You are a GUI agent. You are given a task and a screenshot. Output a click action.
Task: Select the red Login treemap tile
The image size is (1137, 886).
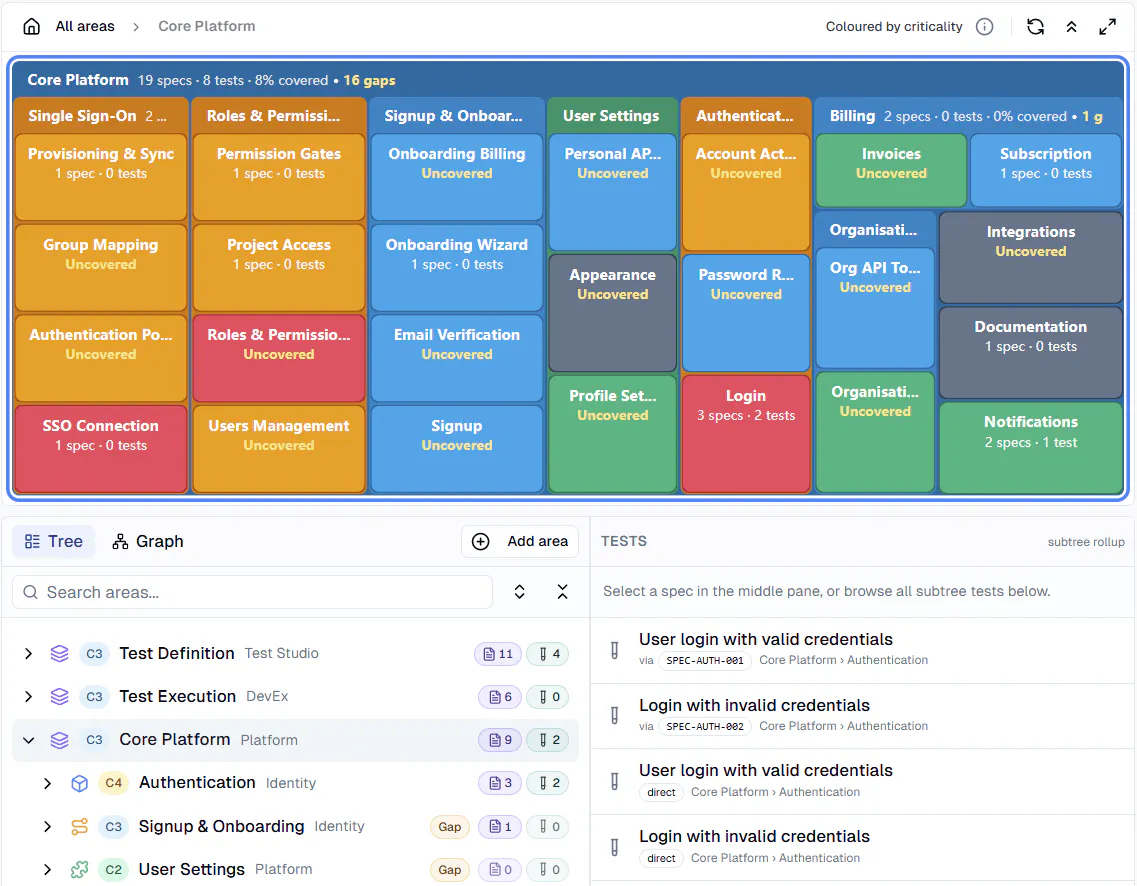point(746,434)
